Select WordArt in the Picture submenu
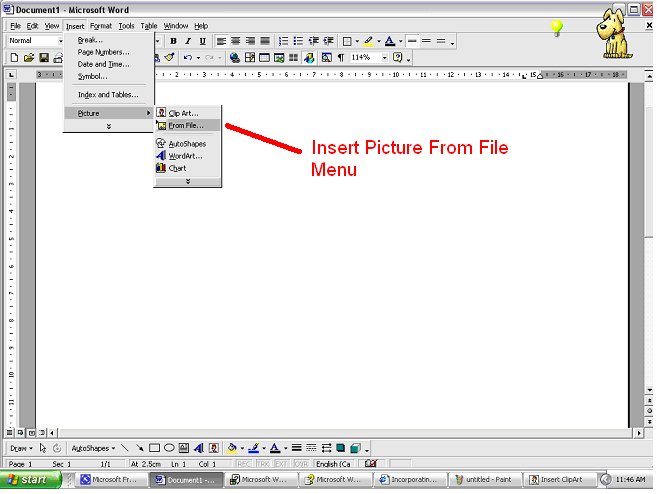657x494 pixels. point(188,156)
